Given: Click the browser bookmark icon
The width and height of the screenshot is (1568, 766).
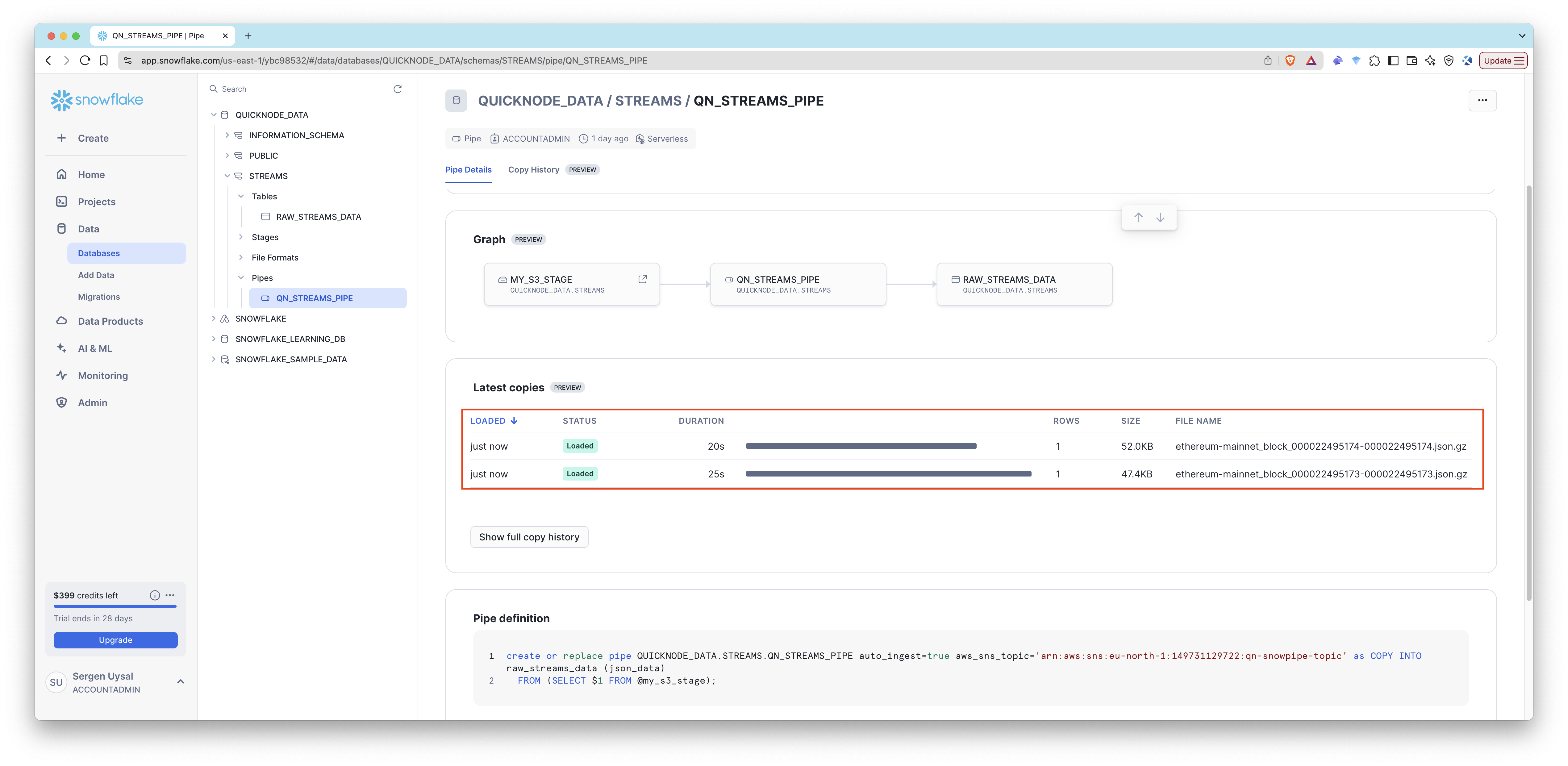Looking at the screenshot, I should point(104,60).
